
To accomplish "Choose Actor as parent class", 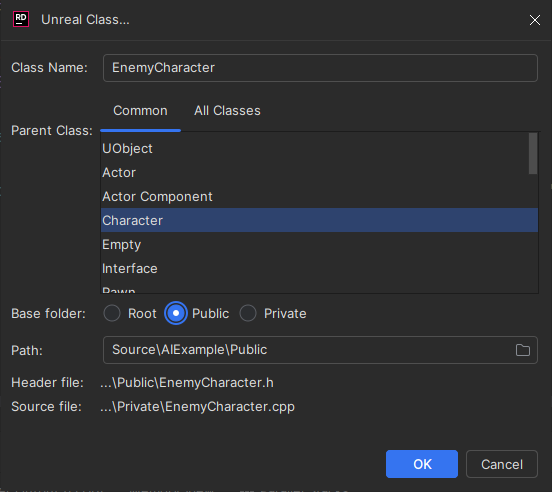I will click(319, 172).
